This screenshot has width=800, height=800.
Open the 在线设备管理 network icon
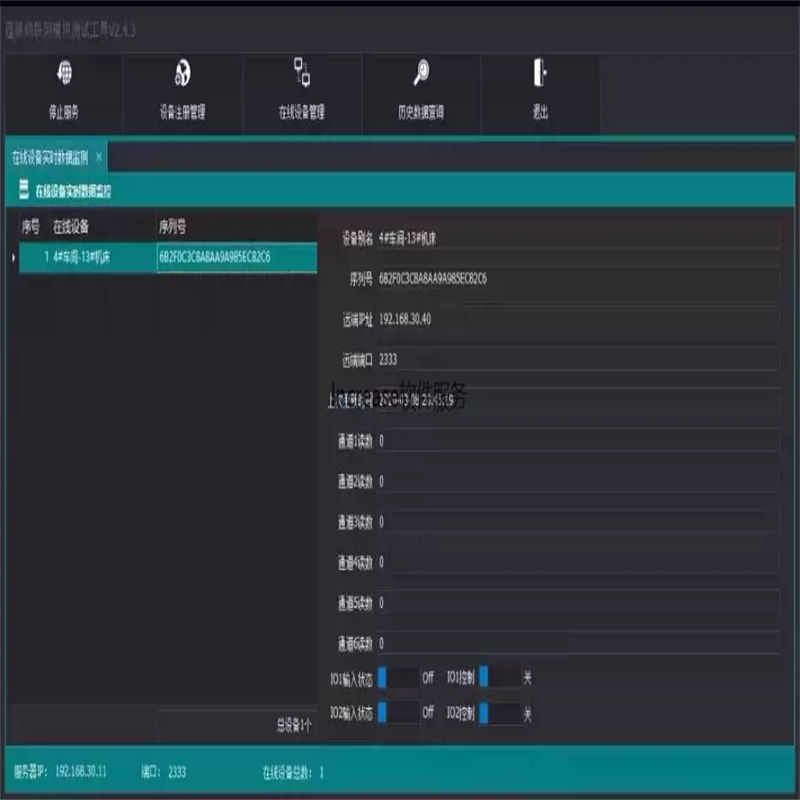[x=302, y=72]
